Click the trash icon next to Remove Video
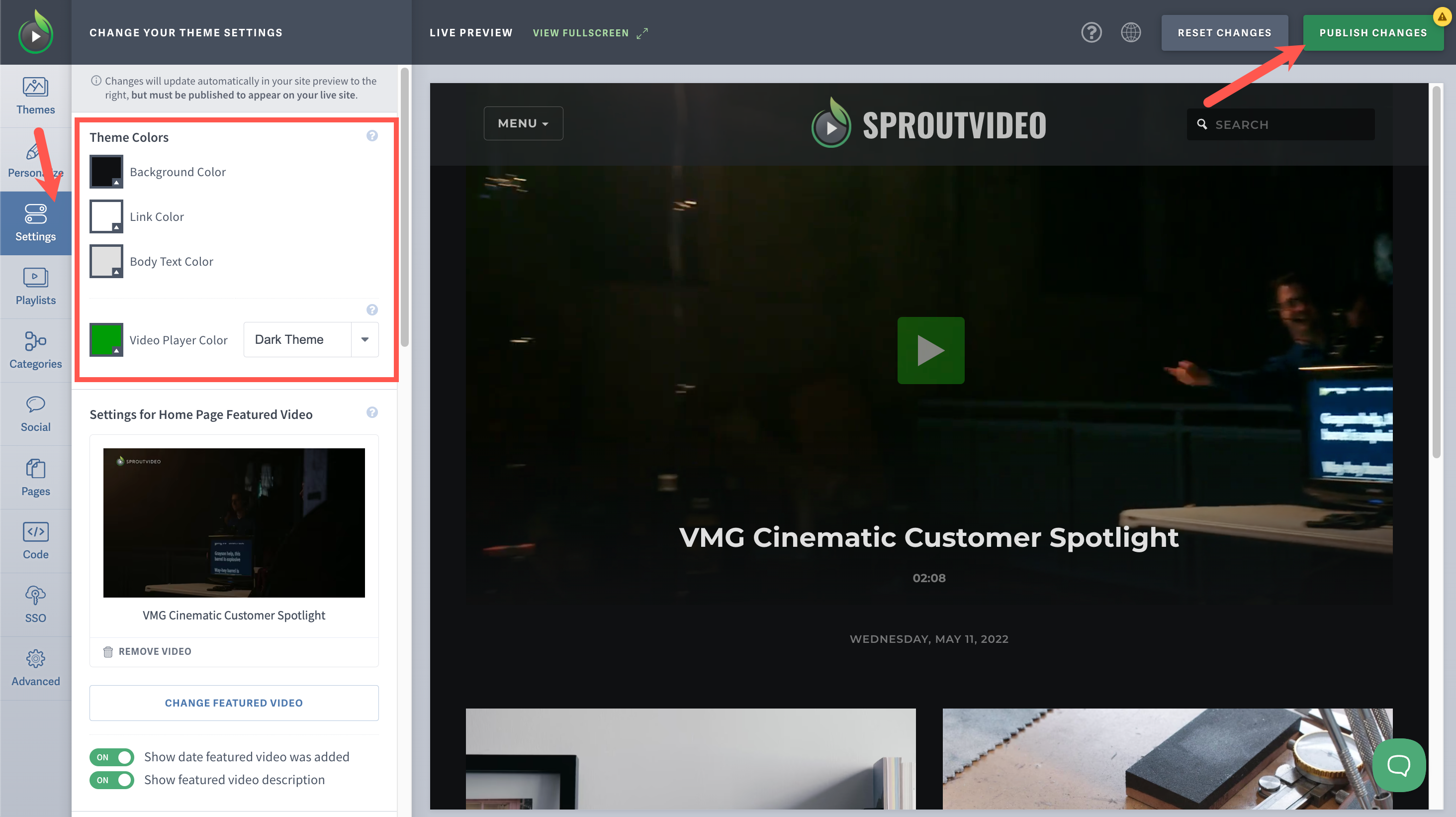This screenshot has height=817, width=1456. click(x=108, y=651)
